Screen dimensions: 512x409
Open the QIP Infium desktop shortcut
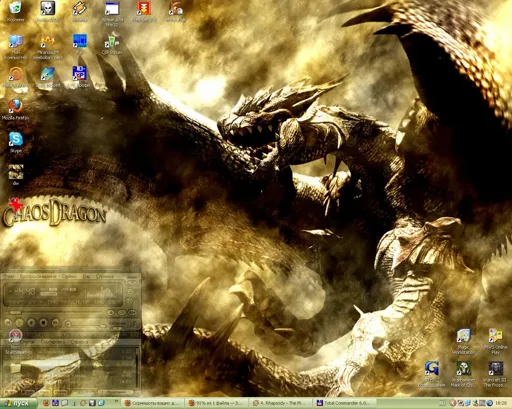point(112,44)
